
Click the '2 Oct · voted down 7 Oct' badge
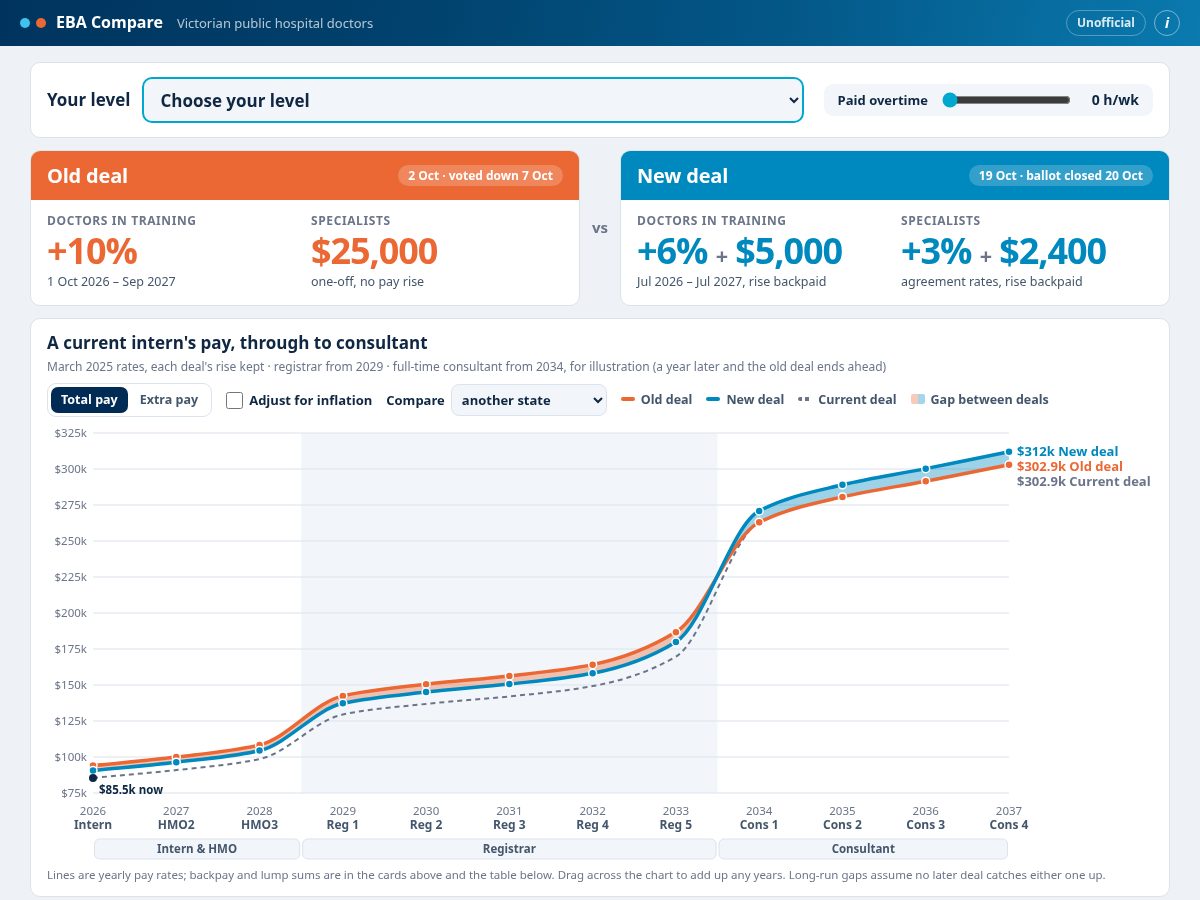coord(480,176)
